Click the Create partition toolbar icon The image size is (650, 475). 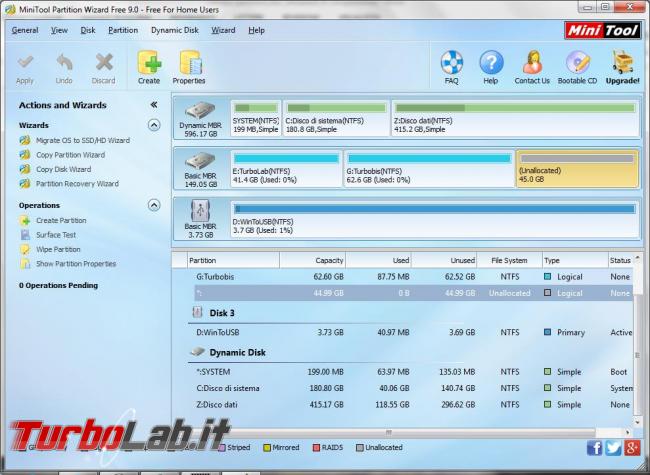[x=149, y=63]
